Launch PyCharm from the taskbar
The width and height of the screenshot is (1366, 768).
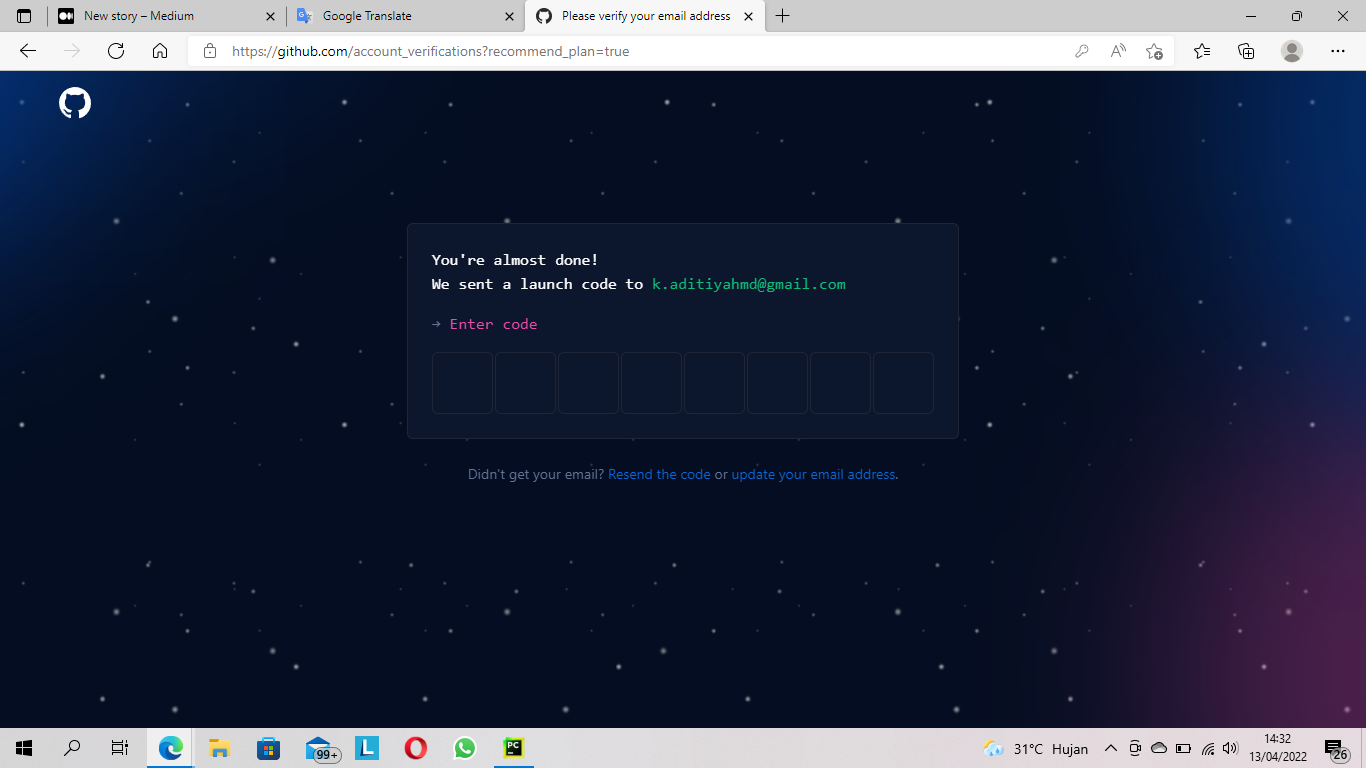point(513,748)
